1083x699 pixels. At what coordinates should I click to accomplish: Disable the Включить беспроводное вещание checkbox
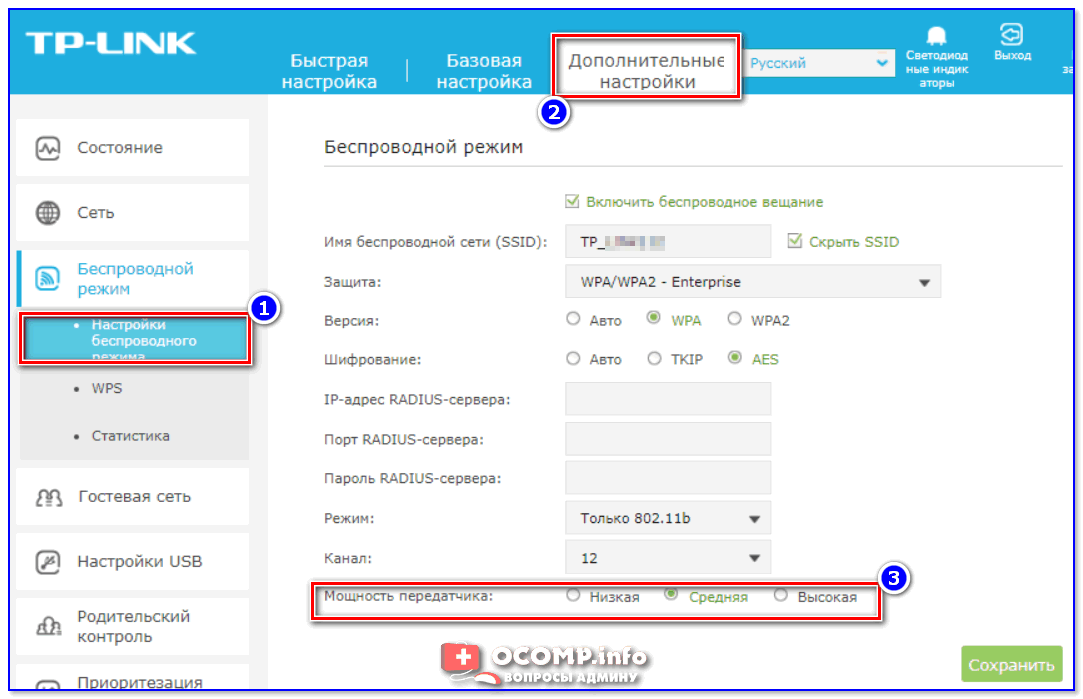point(573,202)
